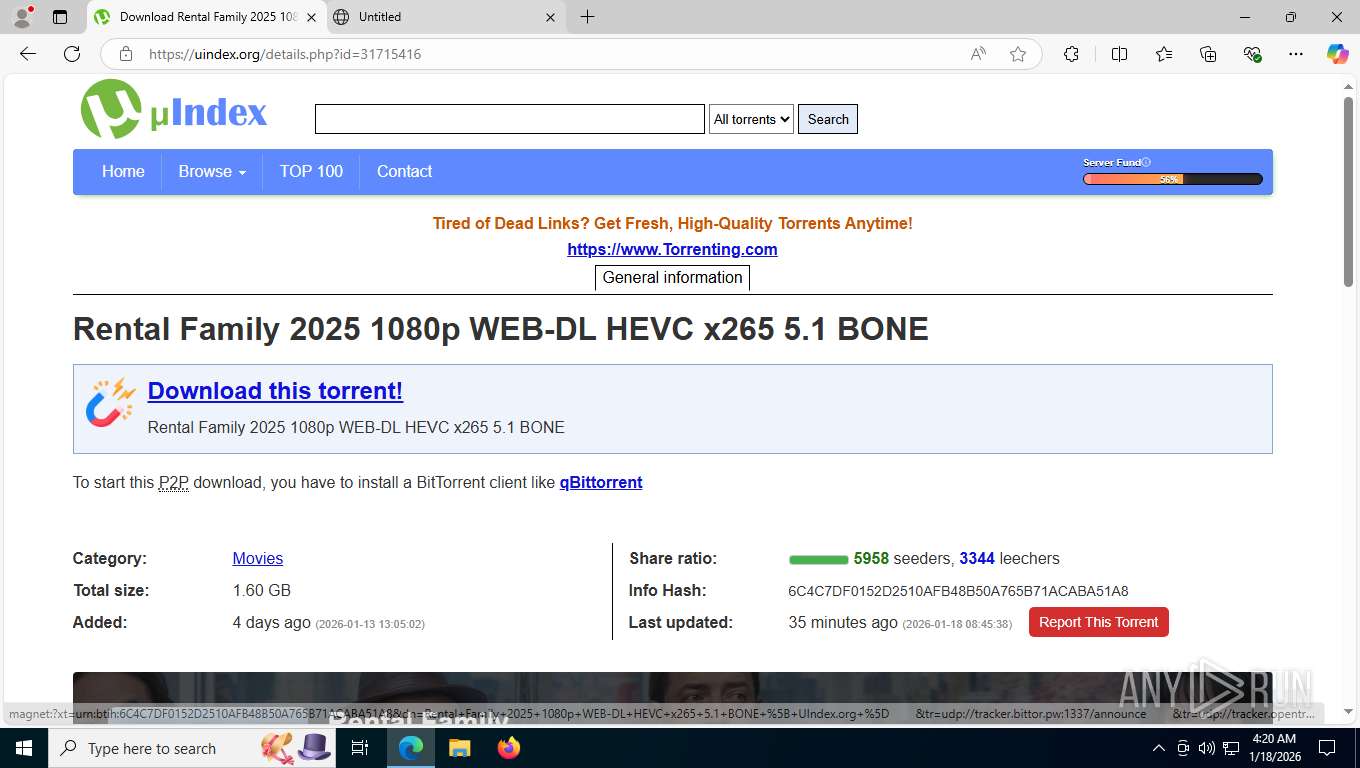View site information lock icon
The image size is (1360, 768).
coord(125,54)
